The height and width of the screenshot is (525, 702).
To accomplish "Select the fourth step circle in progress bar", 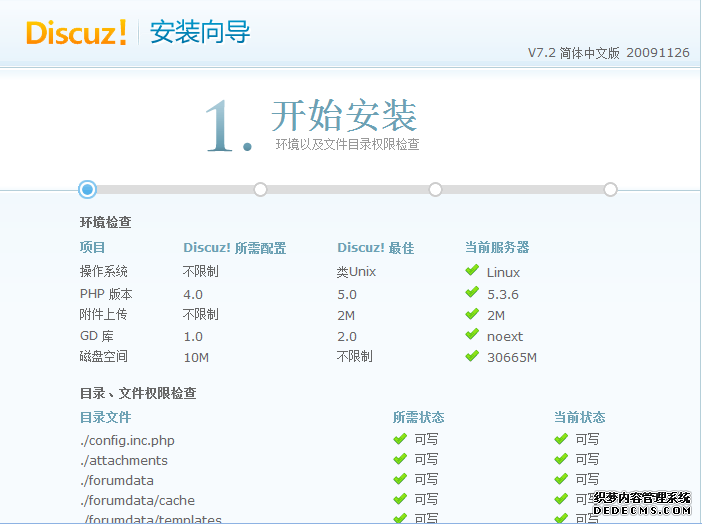I will [x=610, y=189].
